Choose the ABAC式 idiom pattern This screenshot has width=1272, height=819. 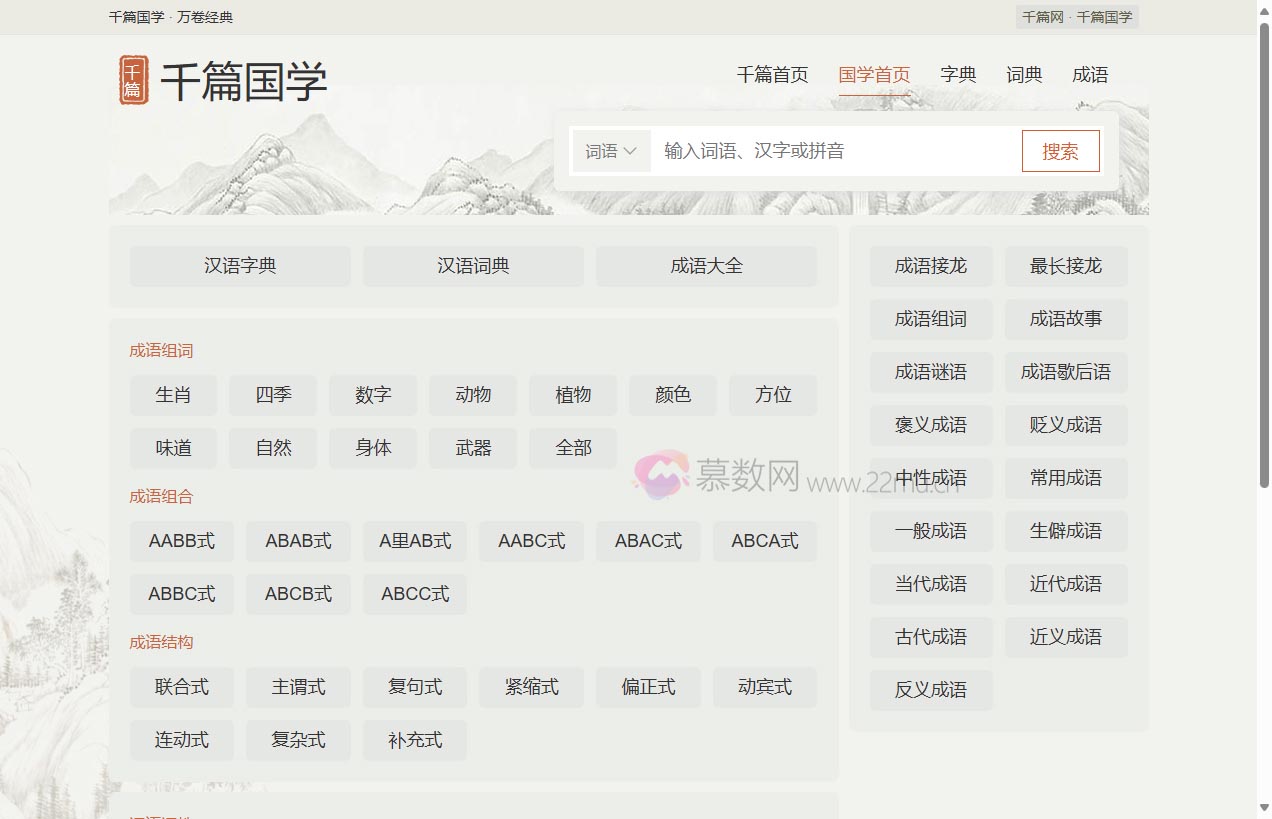click(648, 541)
